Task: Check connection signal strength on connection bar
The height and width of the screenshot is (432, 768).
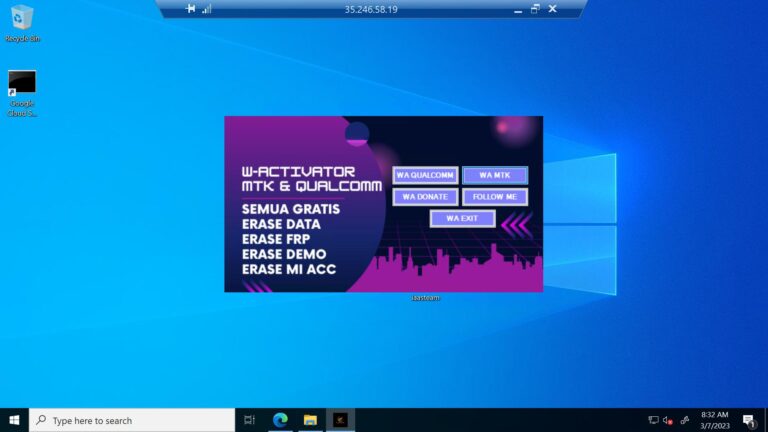Action: (x=207, y=9)
